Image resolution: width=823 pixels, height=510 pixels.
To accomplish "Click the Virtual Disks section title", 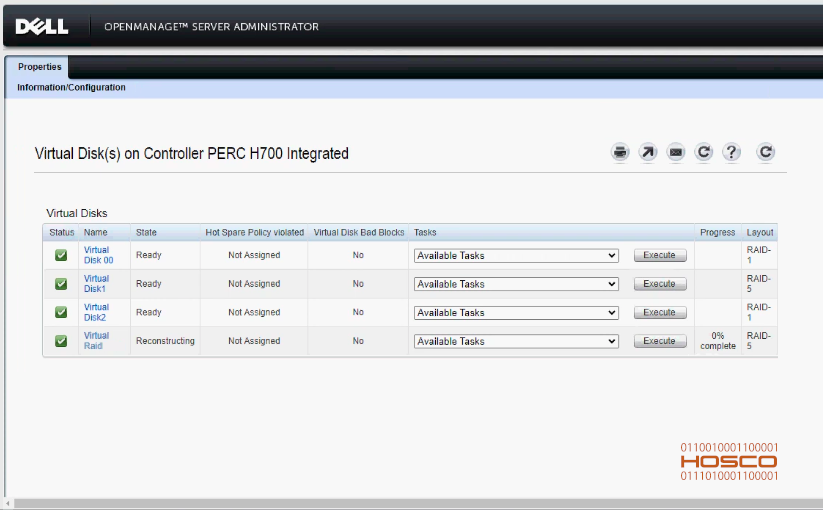I will 77,214.
